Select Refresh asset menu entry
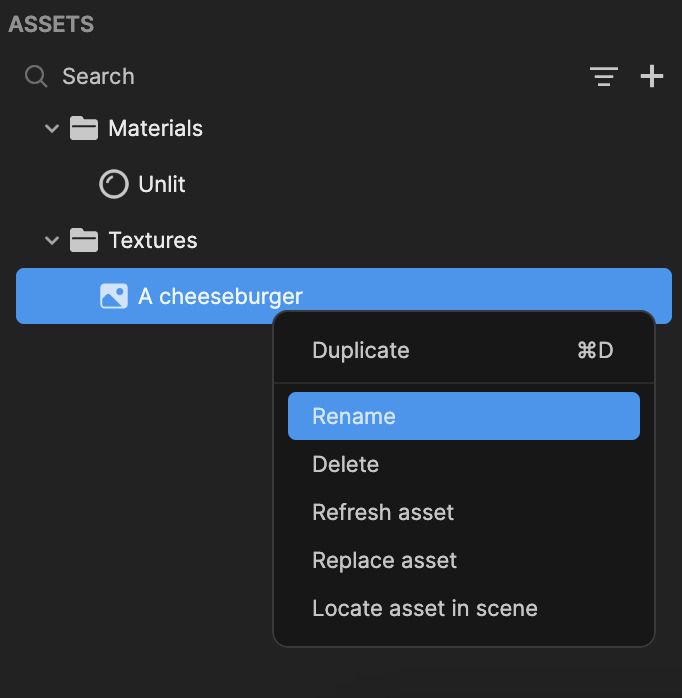This screenshot has width=682, height=698. click(464, 512)
